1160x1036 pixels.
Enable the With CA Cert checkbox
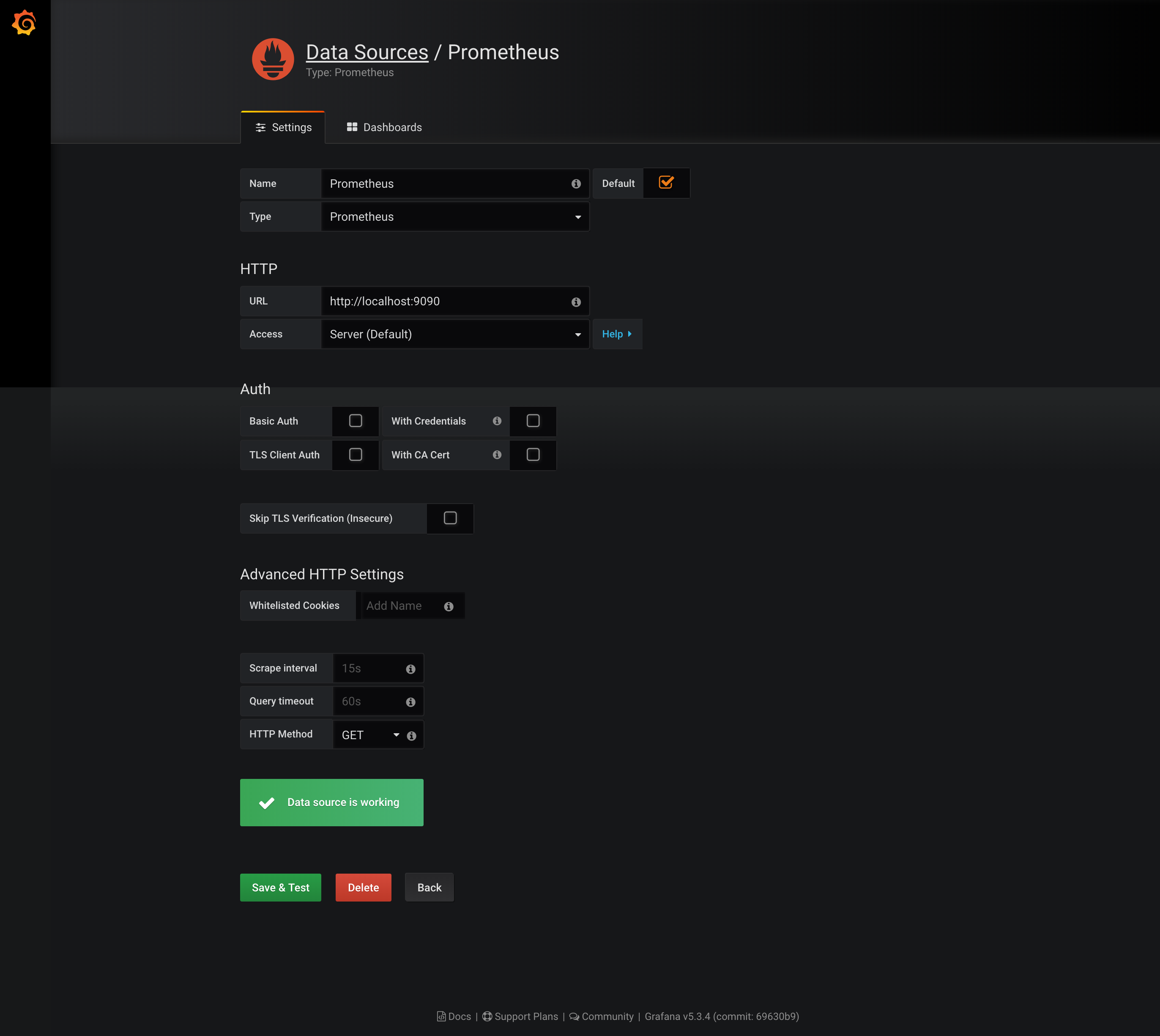pyautogui.click(x=533, y=454)
